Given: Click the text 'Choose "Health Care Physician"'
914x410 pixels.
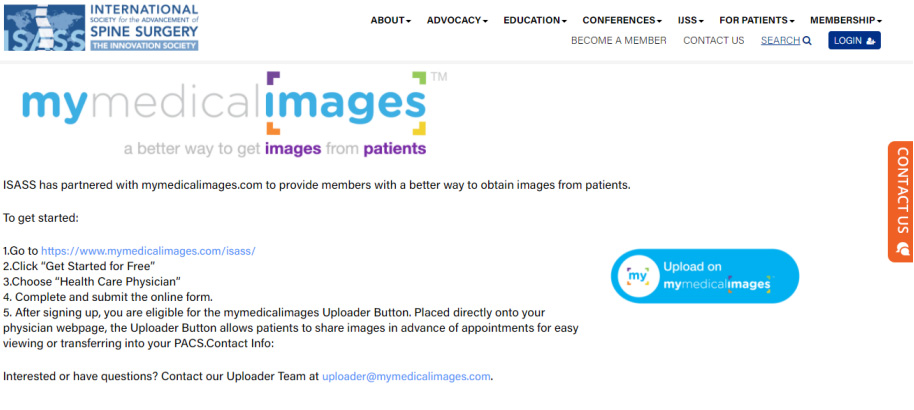Looking at the screenshot, I should 92,282.
